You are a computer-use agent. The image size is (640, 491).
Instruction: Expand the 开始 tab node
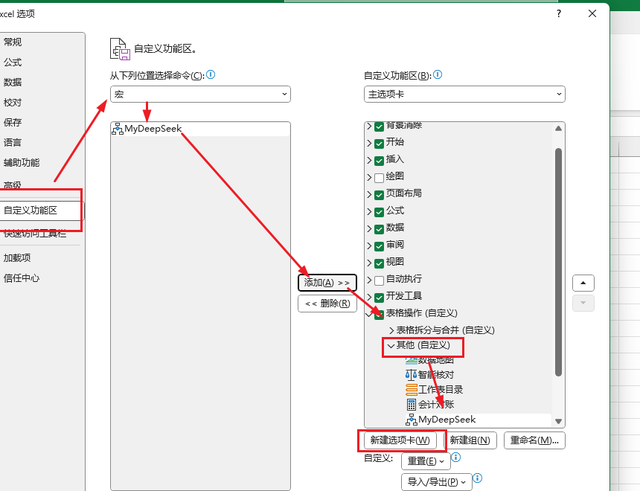369,143
